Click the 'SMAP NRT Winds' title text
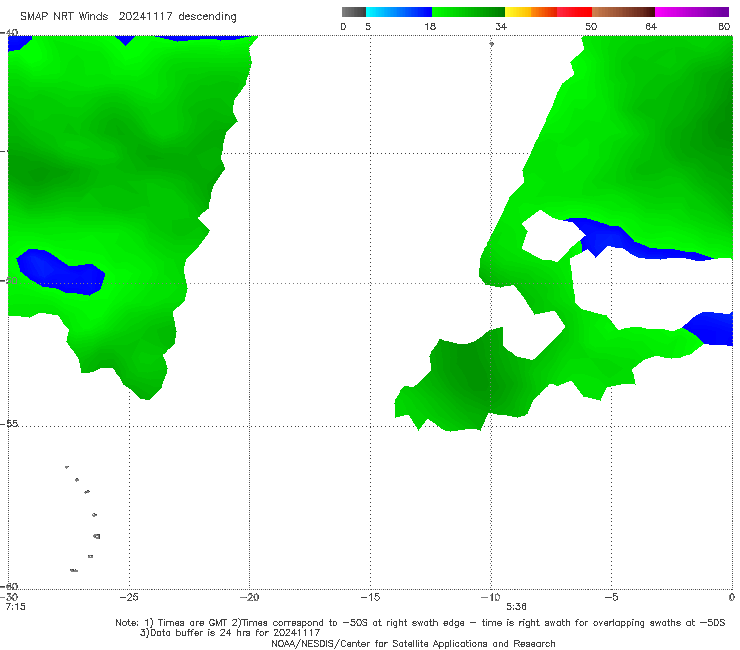 (64, 16)
